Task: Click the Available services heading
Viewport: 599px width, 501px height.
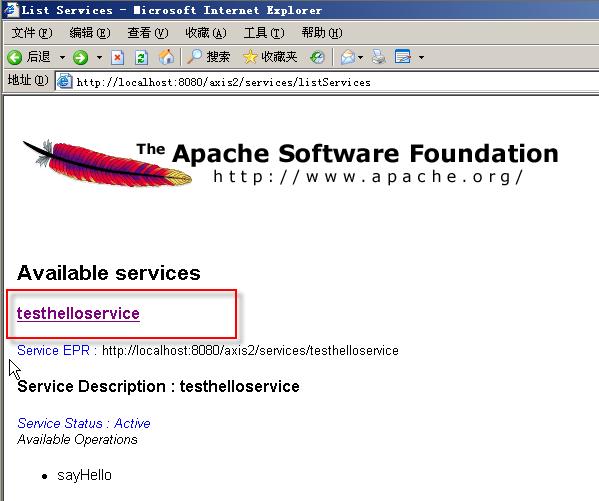Action: coord(109,273)
